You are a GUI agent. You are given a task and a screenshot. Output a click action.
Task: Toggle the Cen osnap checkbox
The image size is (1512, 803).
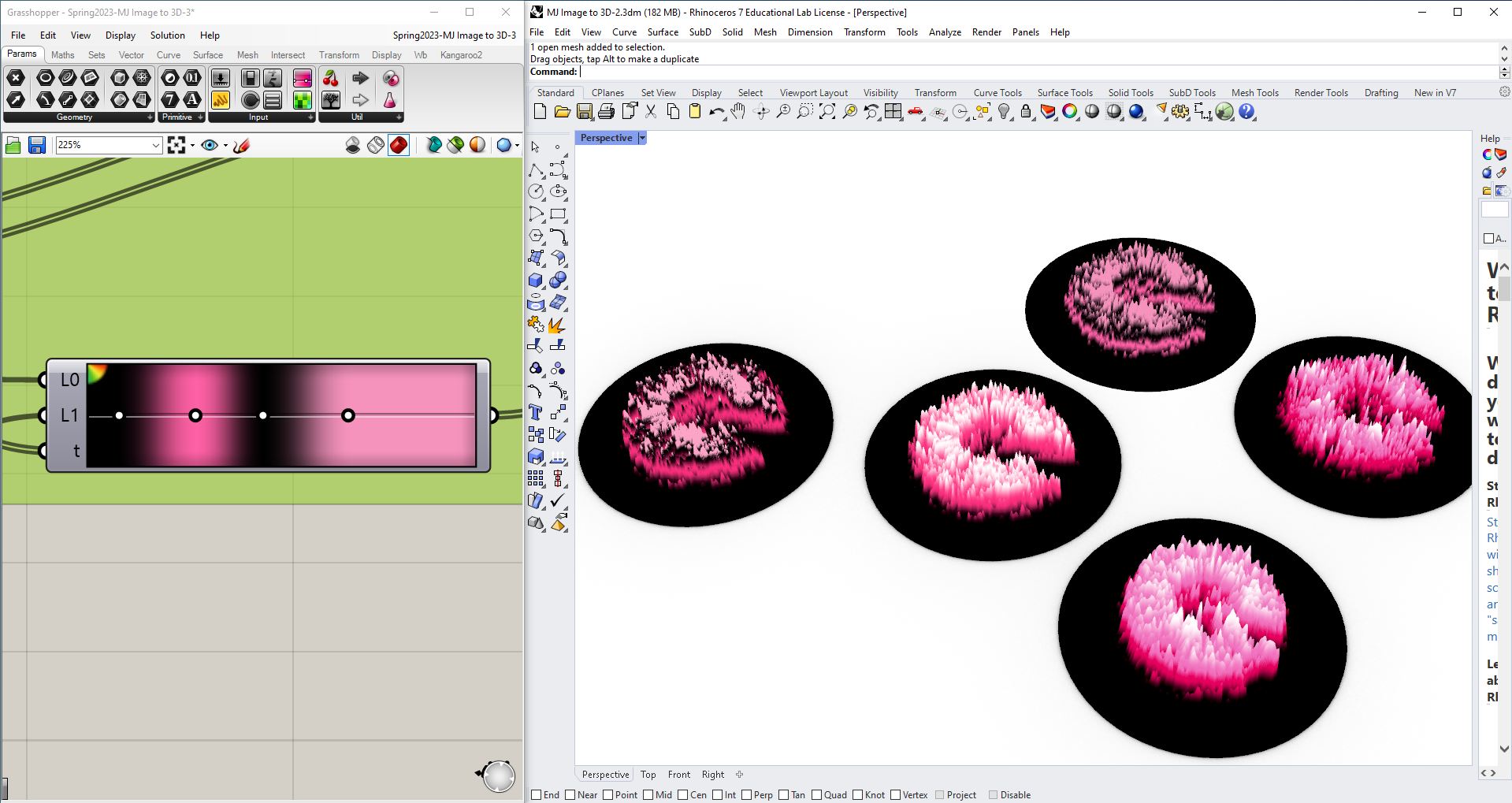[682, 794]
